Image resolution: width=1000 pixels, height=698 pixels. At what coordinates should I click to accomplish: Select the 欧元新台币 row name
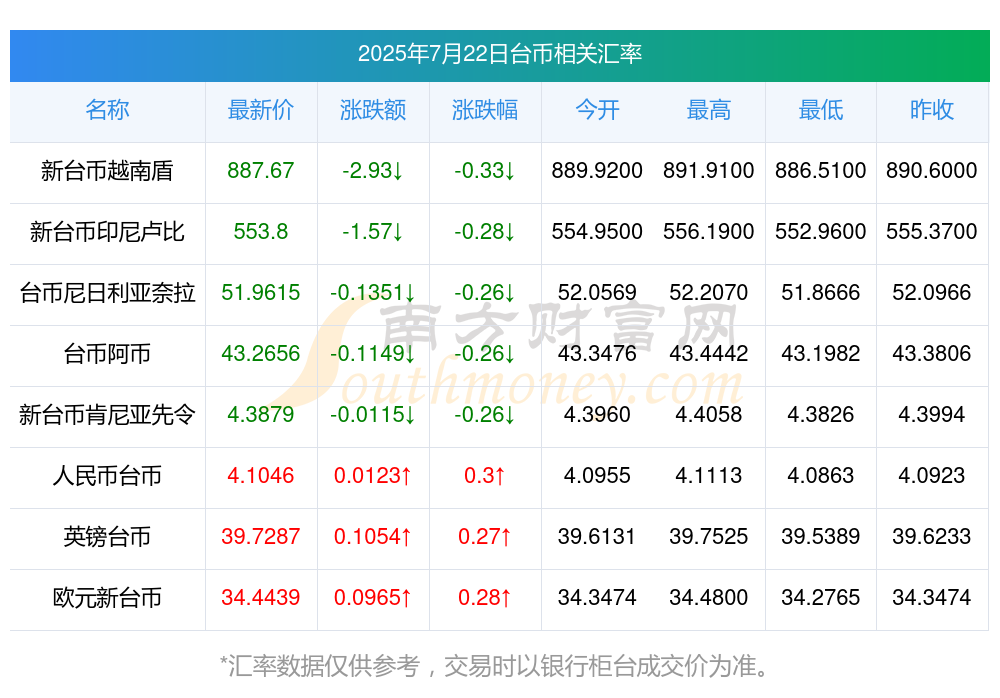107,598
